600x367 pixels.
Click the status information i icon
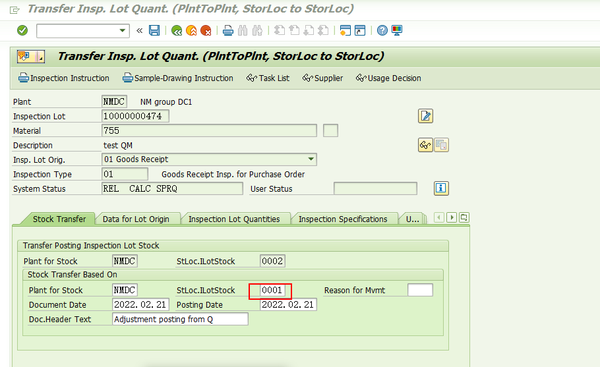click(x=441, y=188)
